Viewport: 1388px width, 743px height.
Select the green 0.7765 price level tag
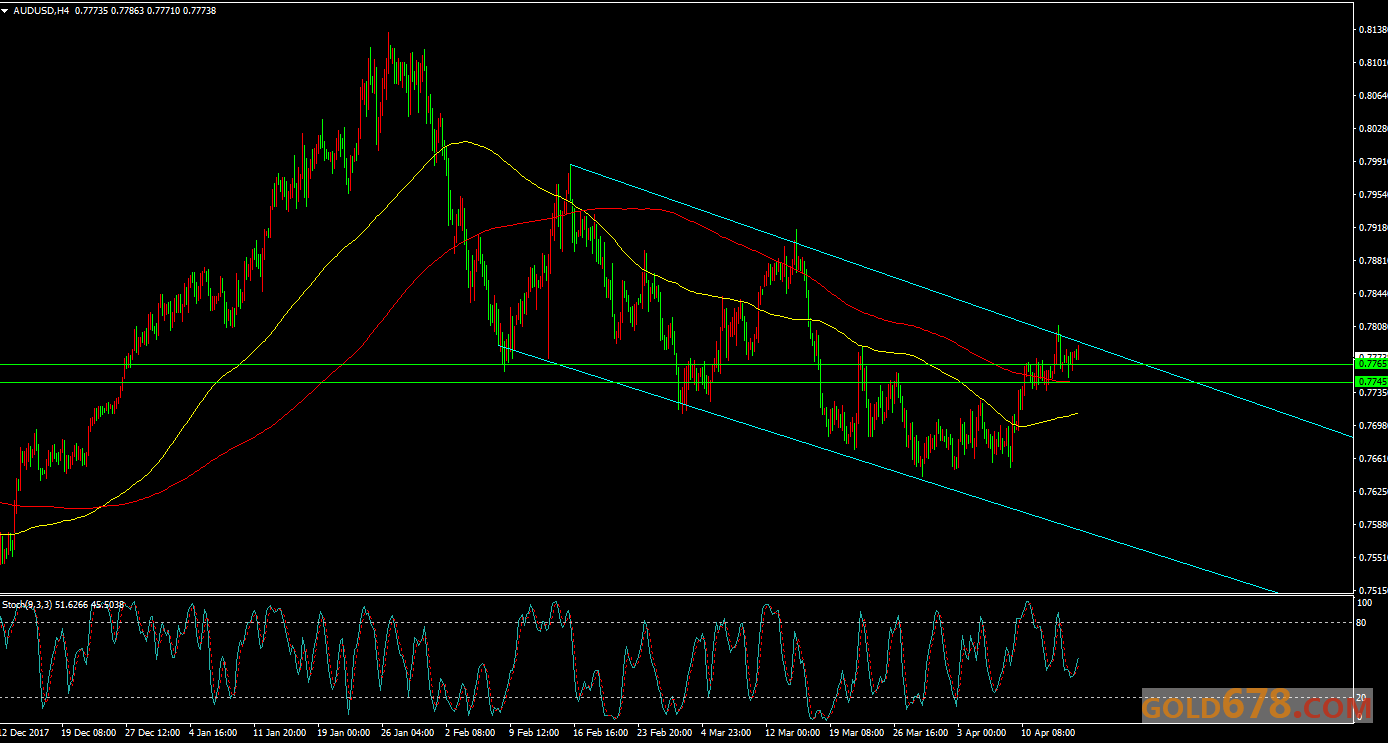click(1369, 365)
